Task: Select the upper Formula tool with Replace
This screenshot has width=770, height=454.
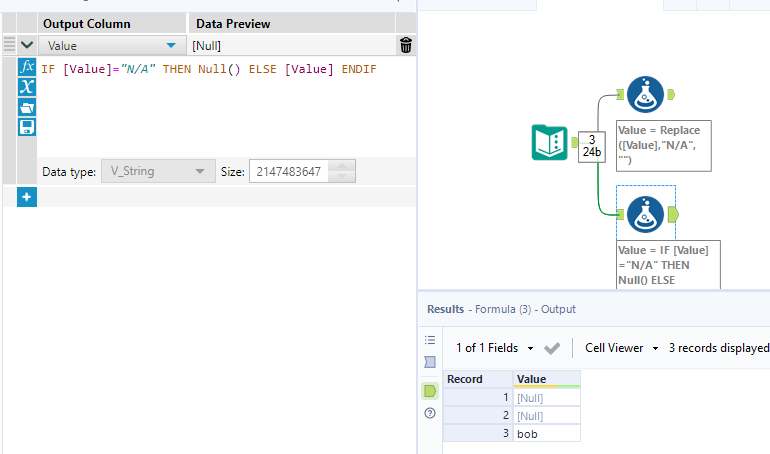Action: tap(646, 94)
